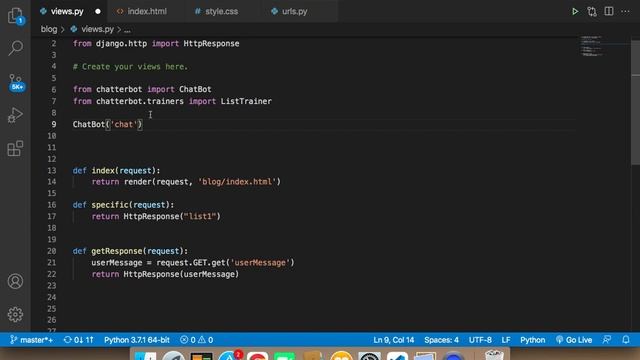Expand breadcrumb ellipsis symbol list
Viewport: 640px width, 360px height.
127,29
